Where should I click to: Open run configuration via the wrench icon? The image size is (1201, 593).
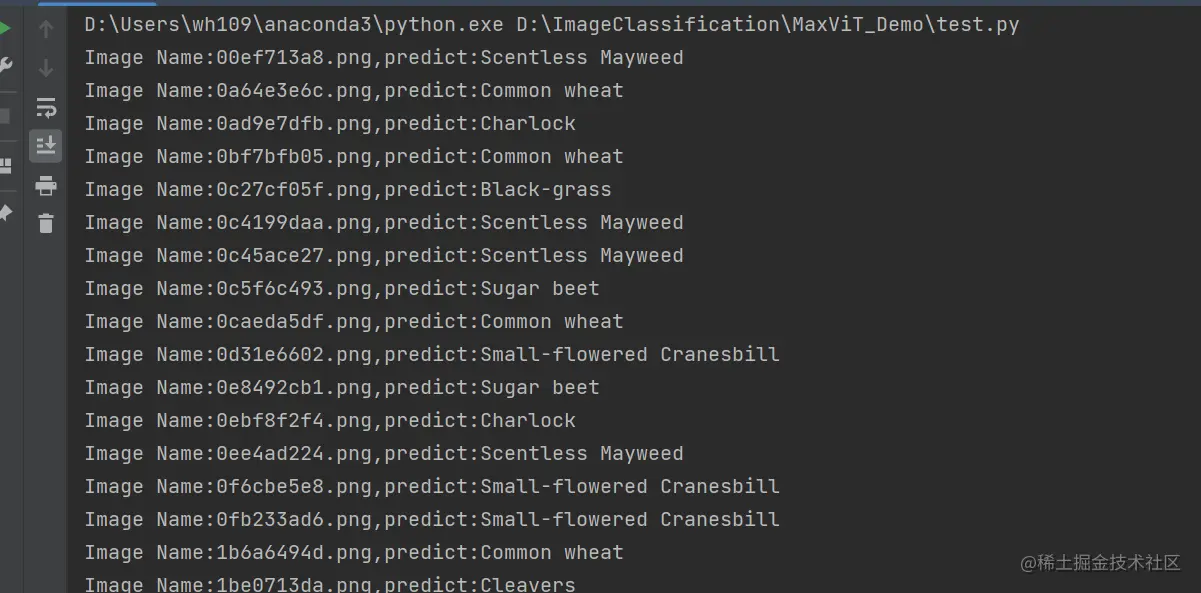pos(5,67)
